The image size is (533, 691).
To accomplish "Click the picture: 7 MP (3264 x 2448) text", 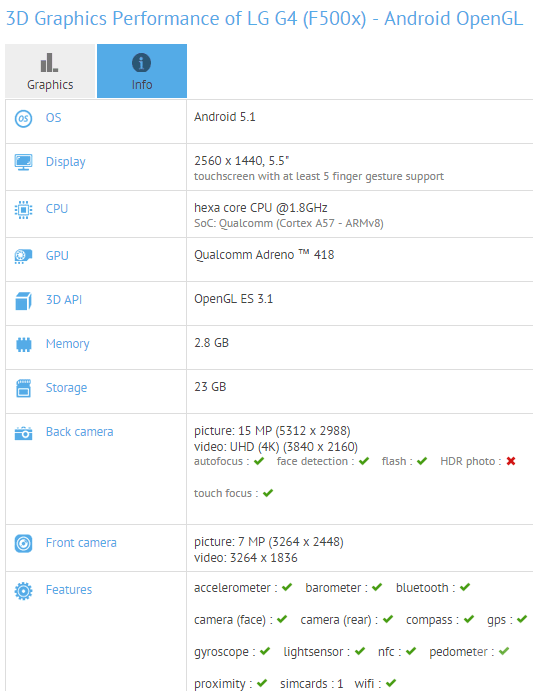I will click(x=269, y=542).
